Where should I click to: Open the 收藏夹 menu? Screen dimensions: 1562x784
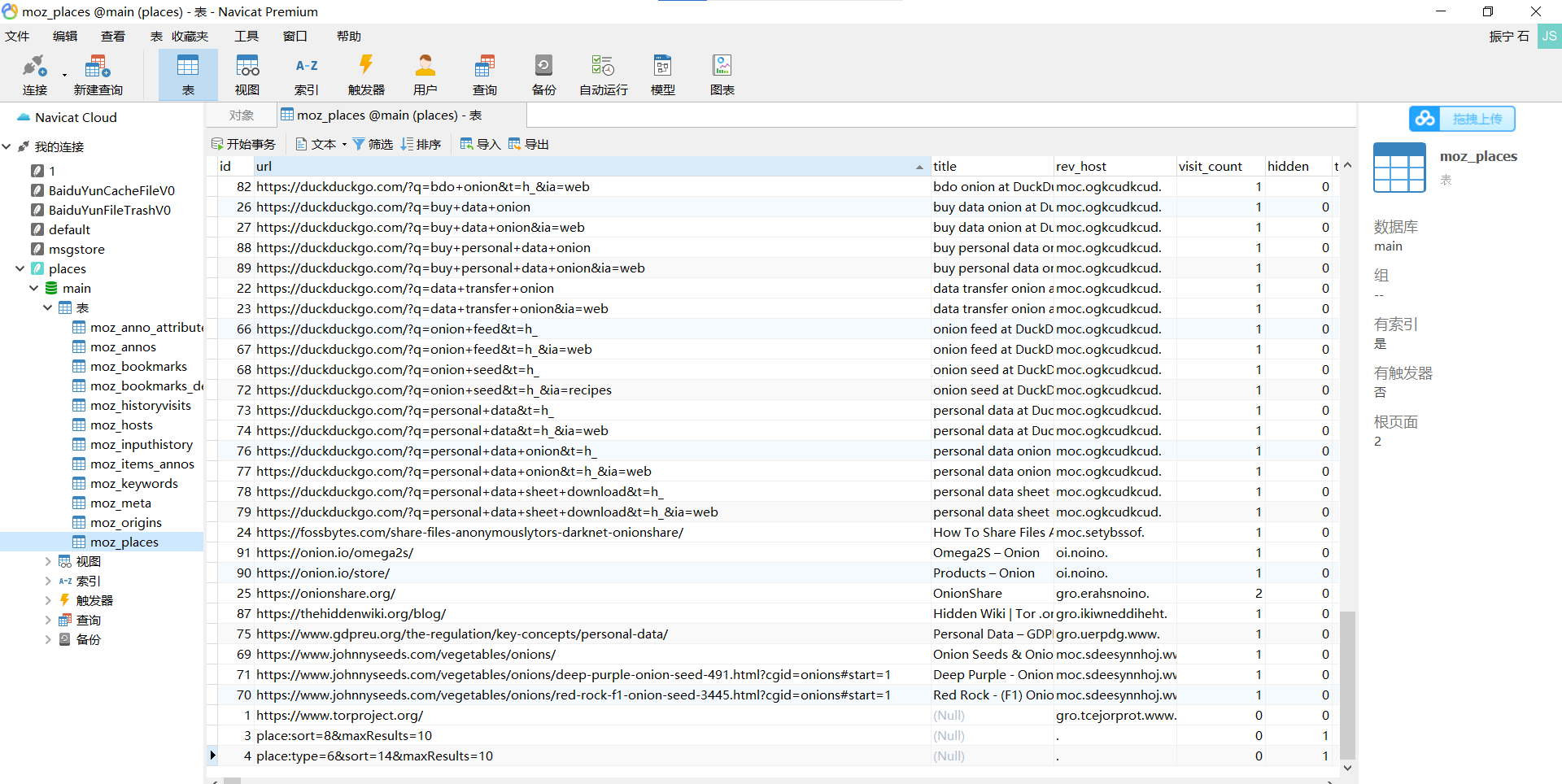(190, 37)
